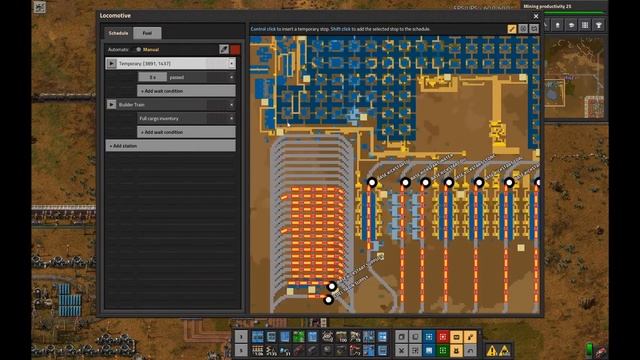The width and height of the screenshot is (640, 360).
Task: Select the first blueprint in the top quickbar row
Action: [257, 337]
